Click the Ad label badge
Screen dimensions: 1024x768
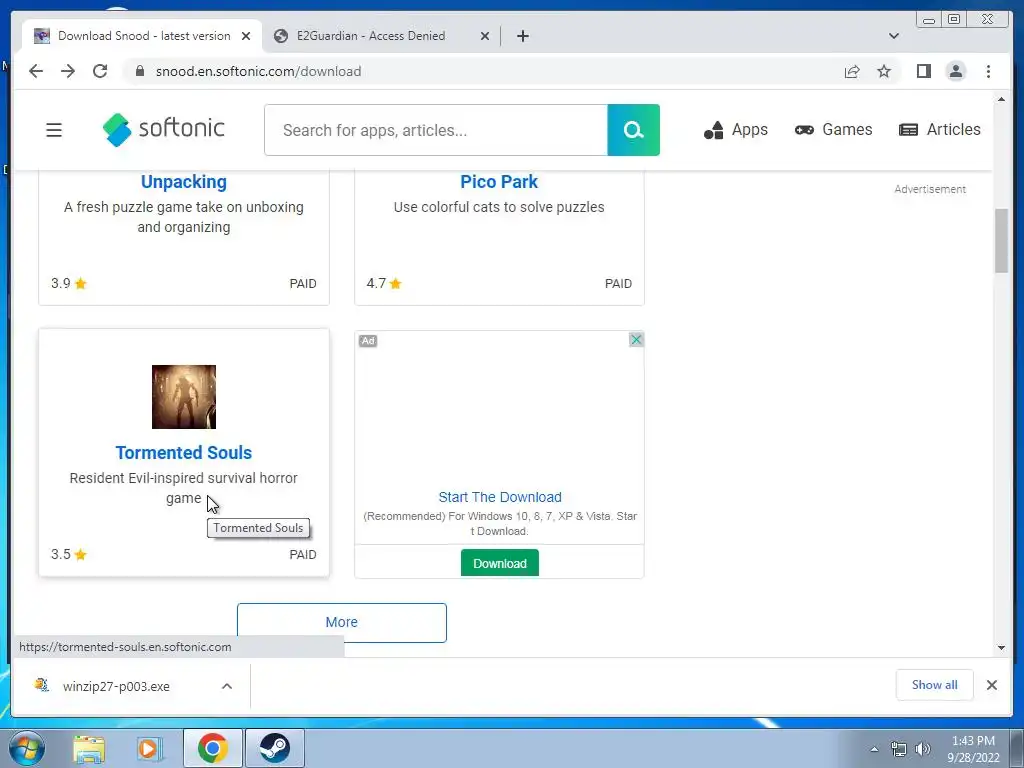click(368, 340)
